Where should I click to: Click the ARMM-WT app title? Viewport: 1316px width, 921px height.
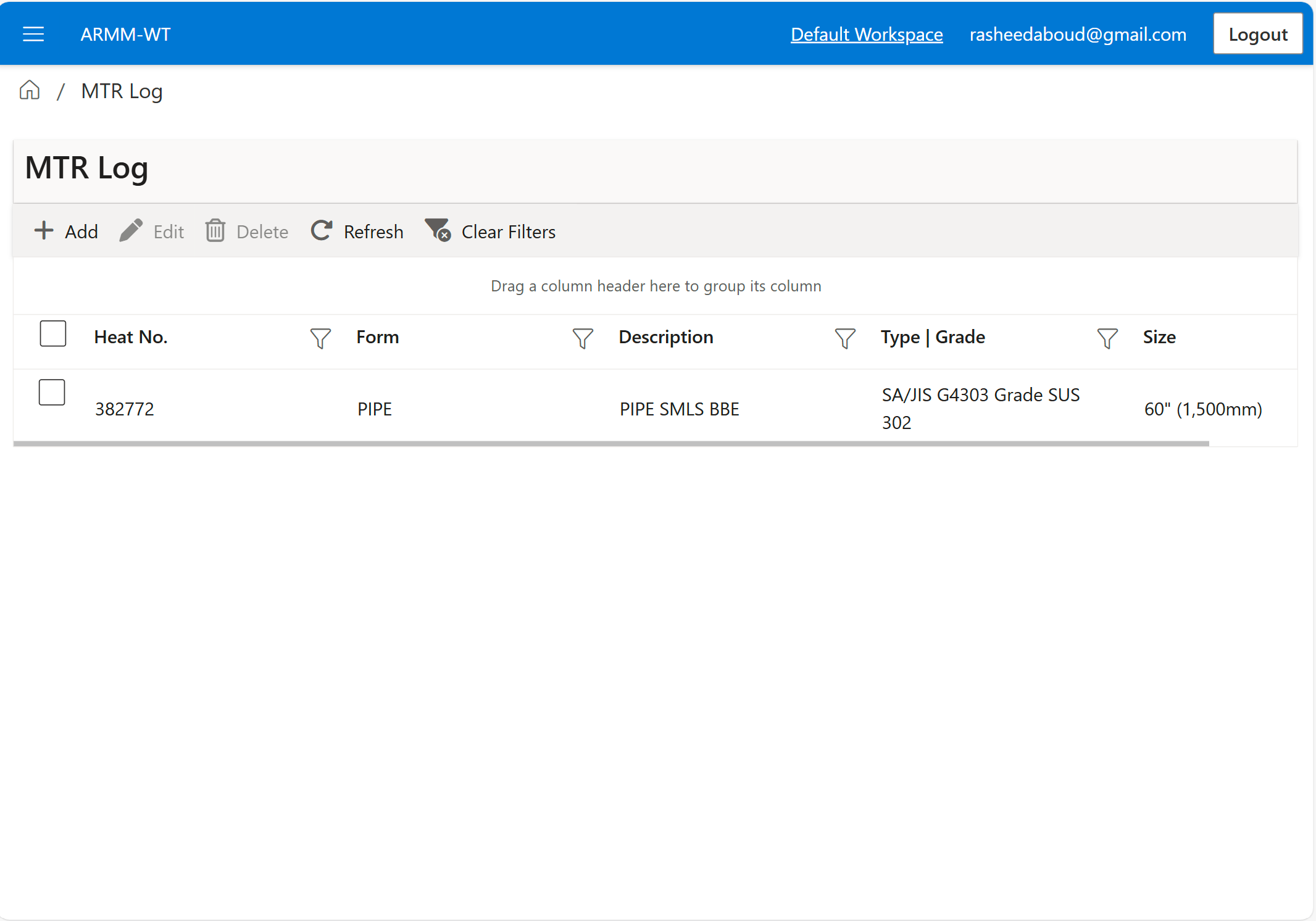click(x=125, y=34)
